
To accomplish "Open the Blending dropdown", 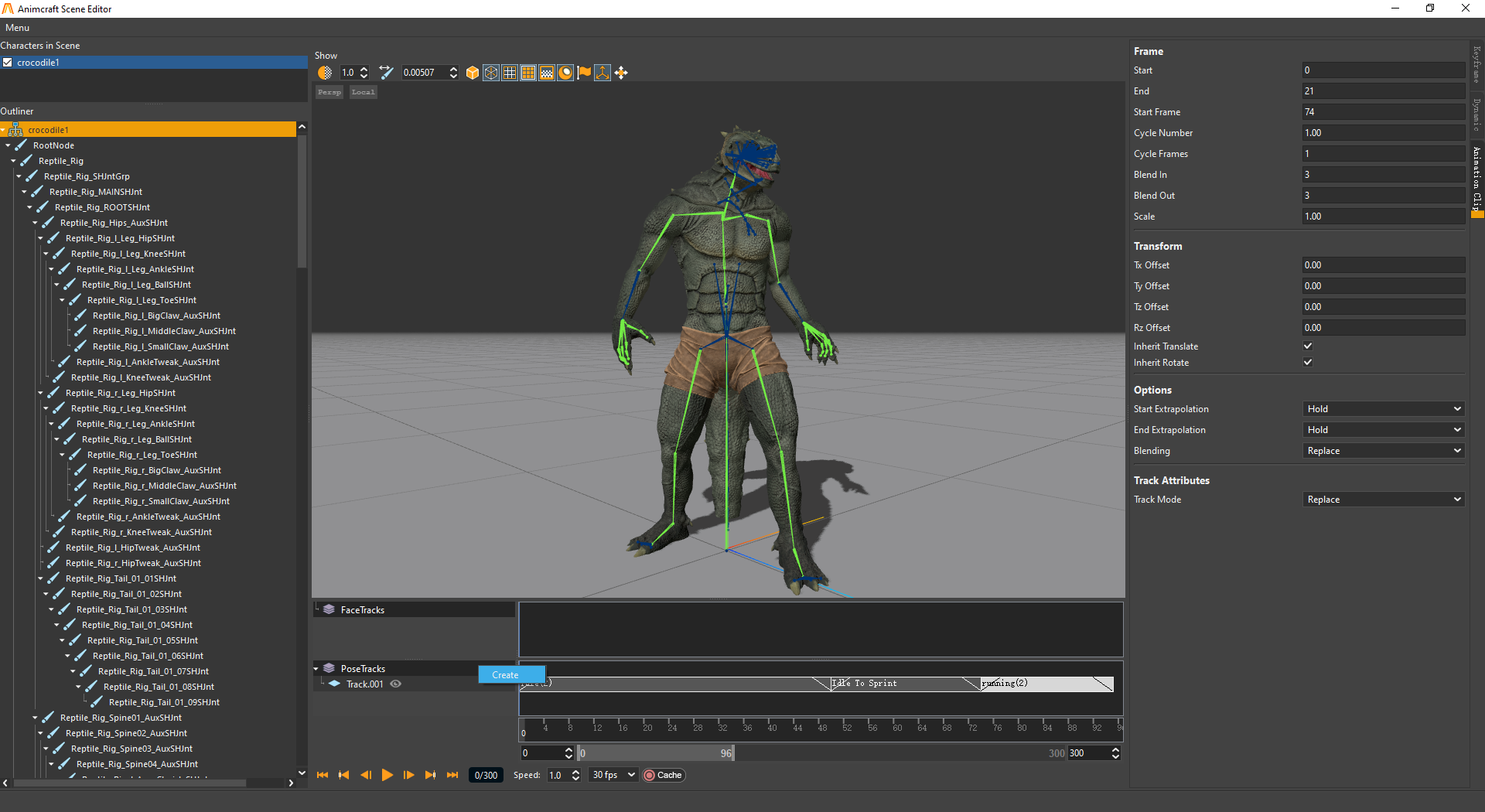I will pyautogui.click(x=1384, y=451).
